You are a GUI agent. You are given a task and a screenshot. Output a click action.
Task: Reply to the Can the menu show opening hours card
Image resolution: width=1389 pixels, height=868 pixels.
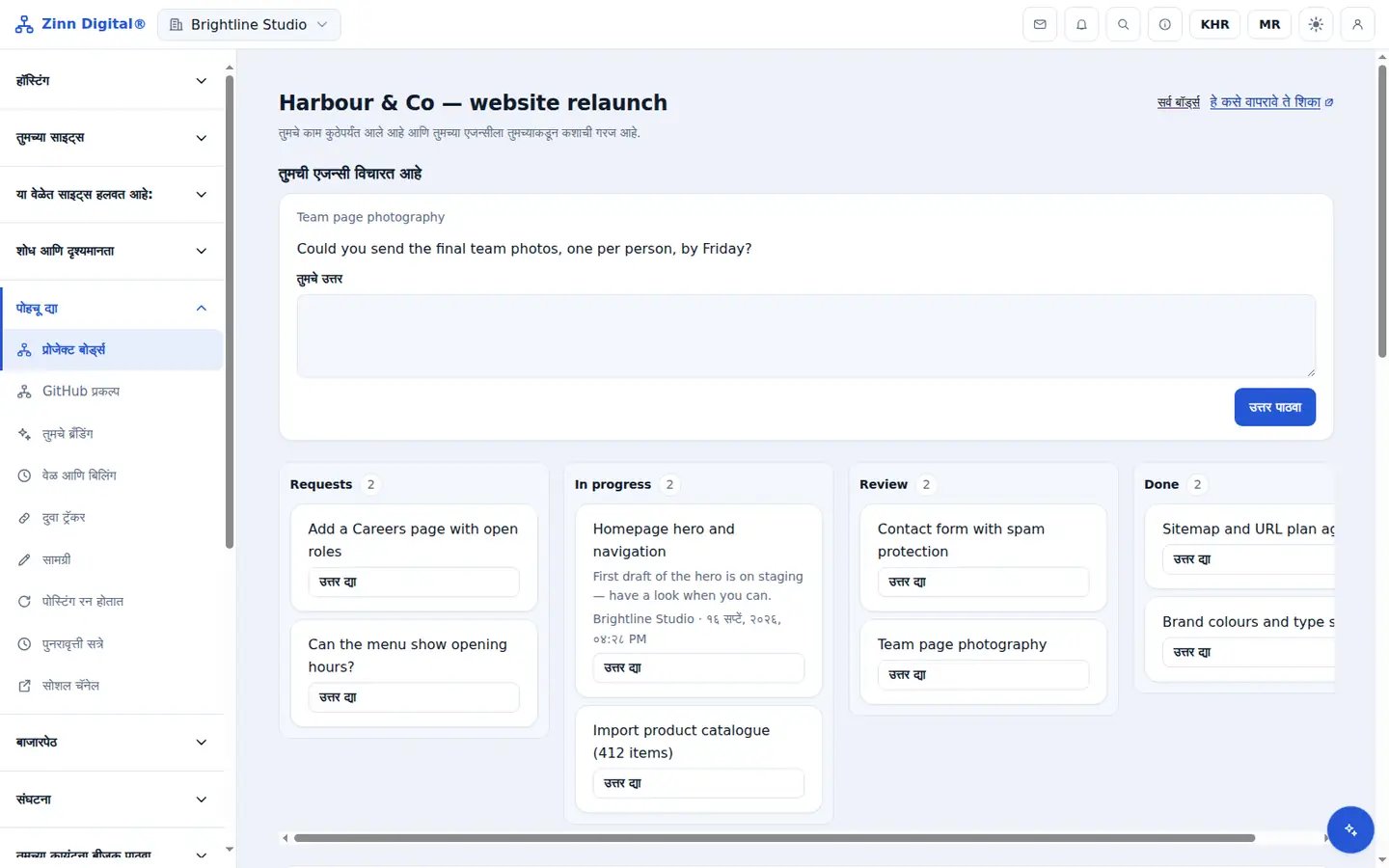point(414,697)
